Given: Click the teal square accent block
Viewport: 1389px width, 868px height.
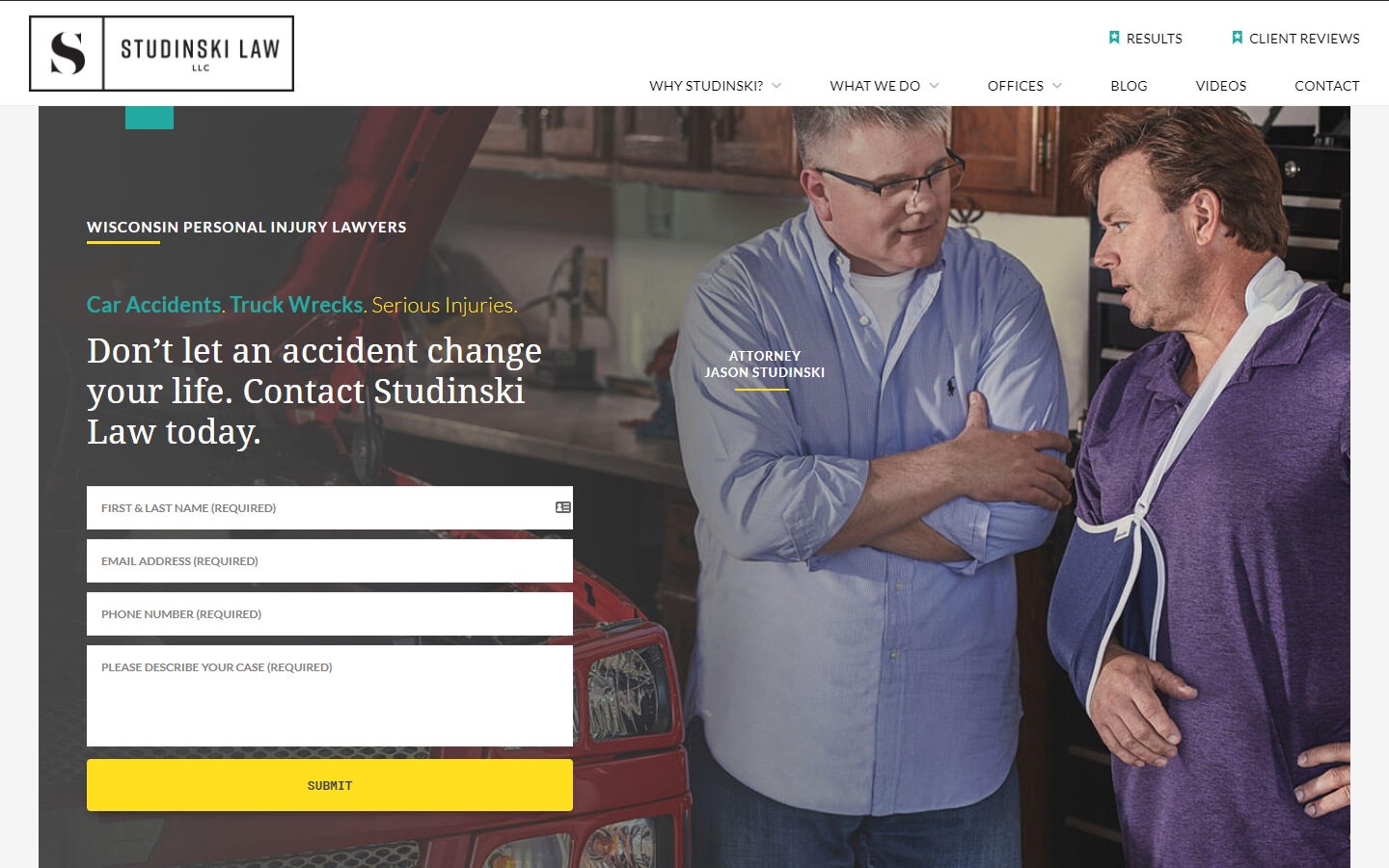Looking at the screenshot, I should click(x=150, y=118).
